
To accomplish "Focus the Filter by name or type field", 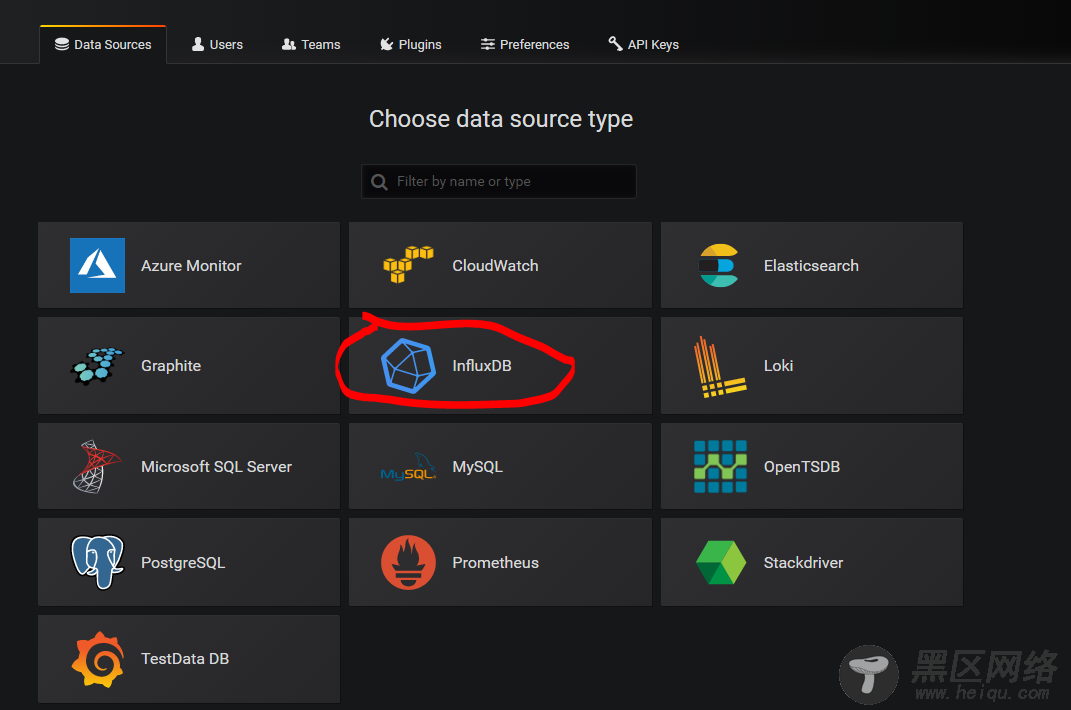I will [x=499, y=181].
